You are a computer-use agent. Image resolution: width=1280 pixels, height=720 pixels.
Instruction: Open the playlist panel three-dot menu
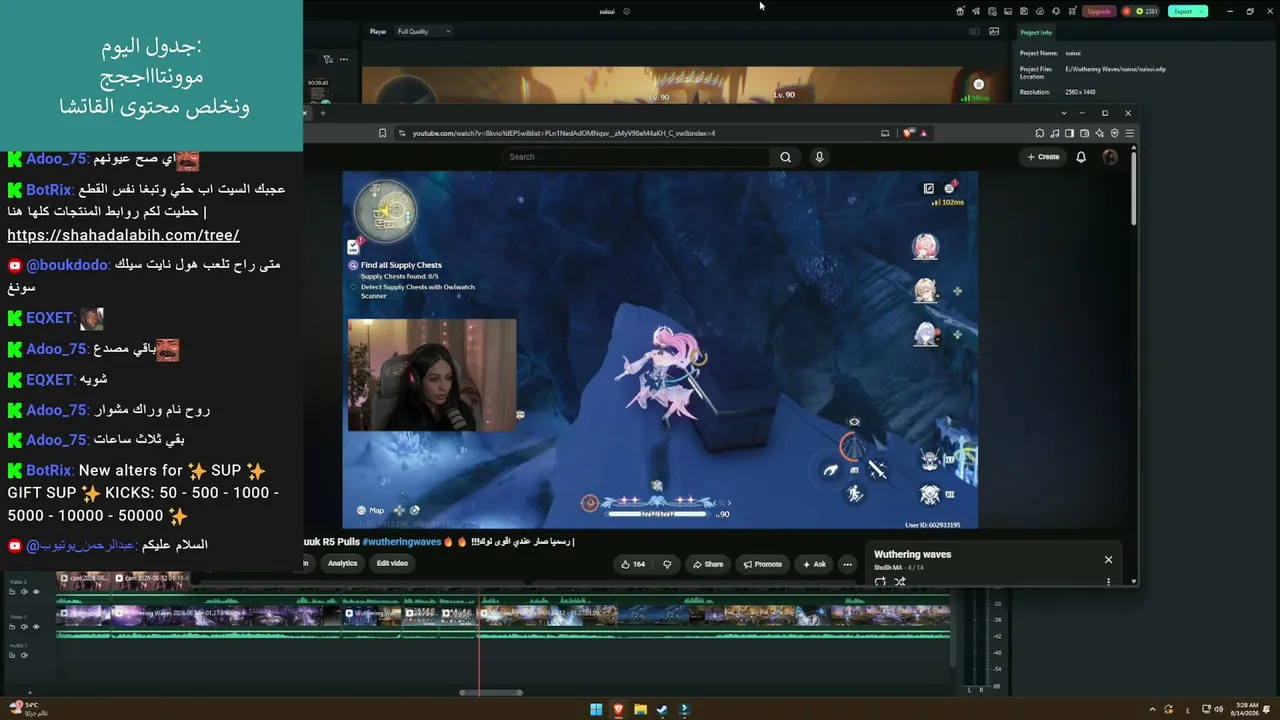pos(1108,582)
